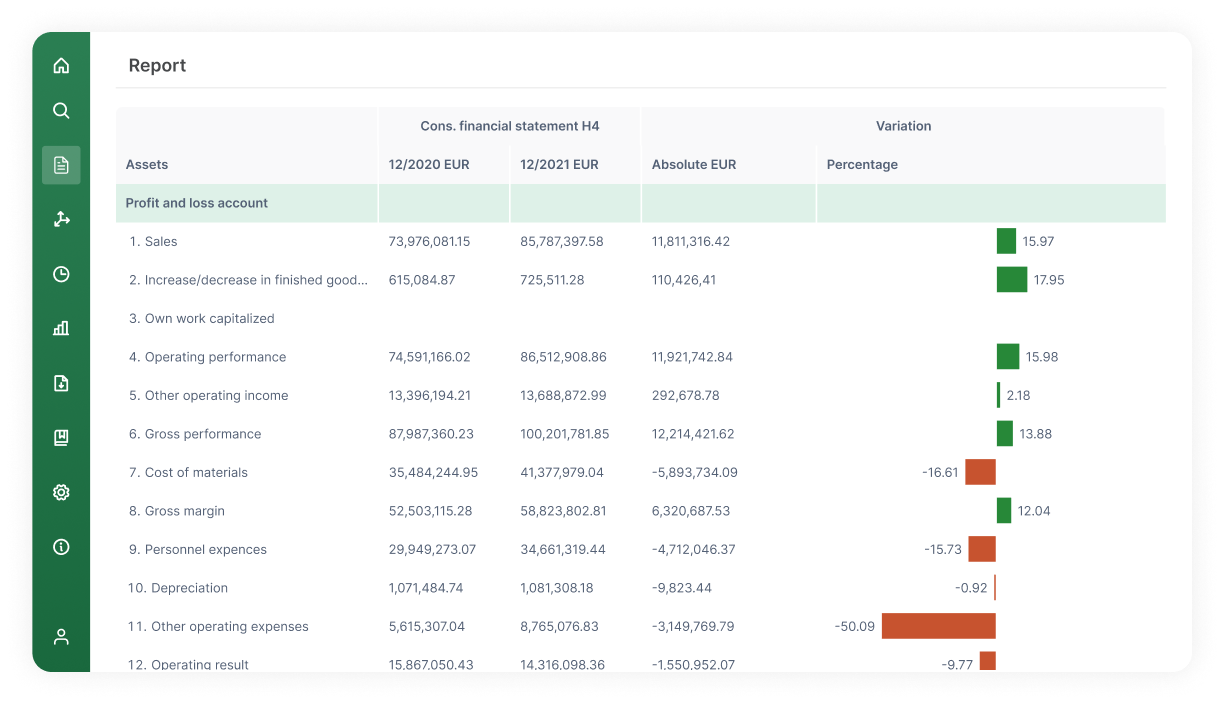Click the green 17.95 variation bar
This screenshot has width=1225, height=704.
click(x=1011, y=280)
